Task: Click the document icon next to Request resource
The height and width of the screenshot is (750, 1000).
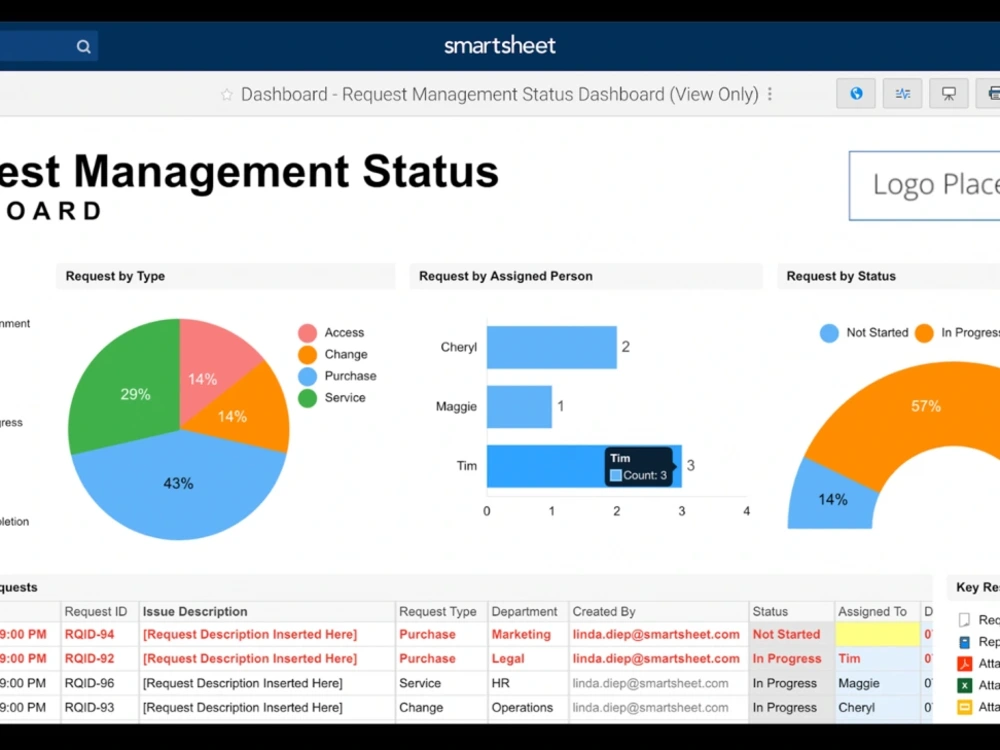Action: [963, 620]
